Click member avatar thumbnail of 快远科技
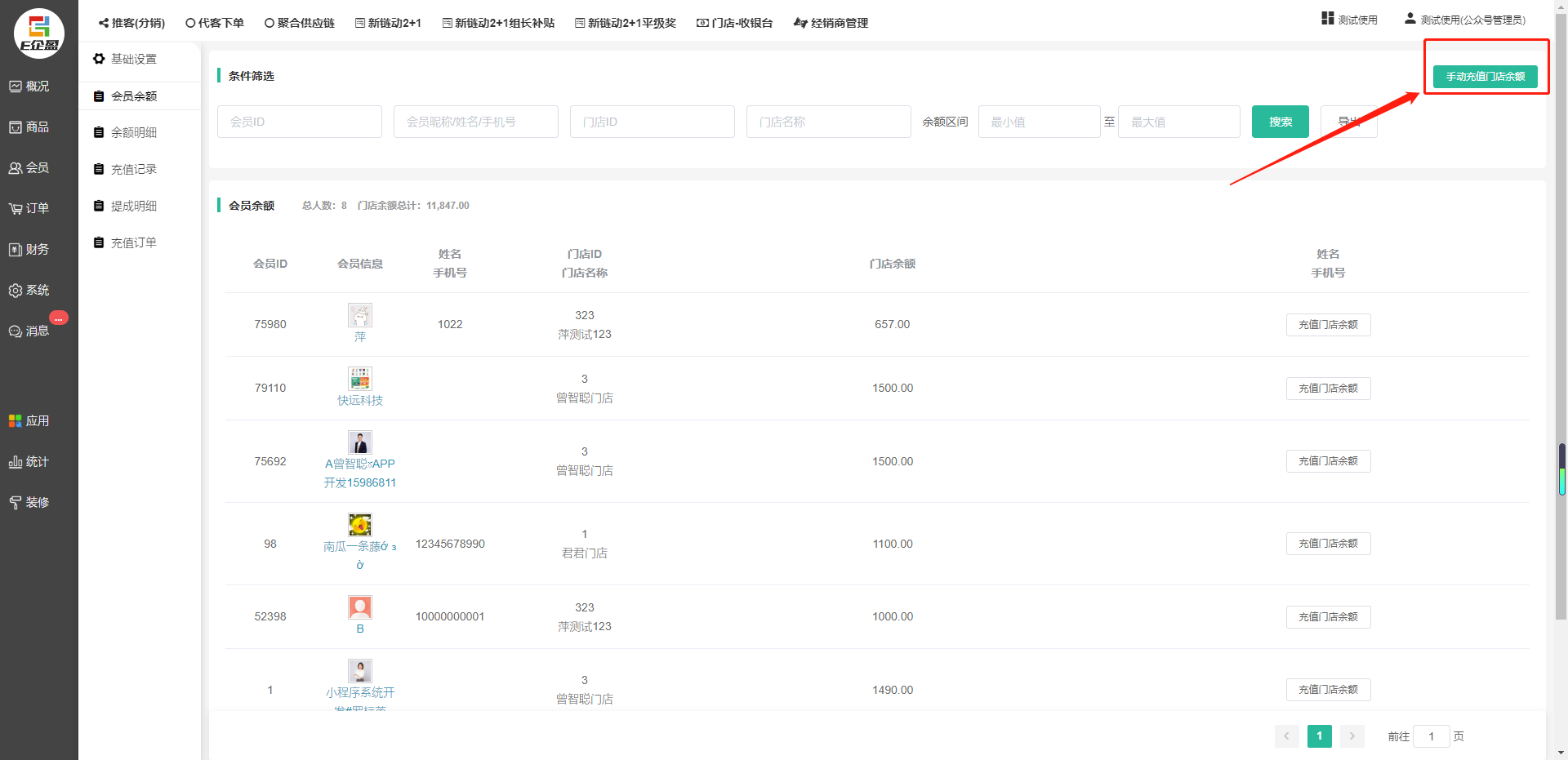Screen dimensions: 1568x760 tap(360, 379)
